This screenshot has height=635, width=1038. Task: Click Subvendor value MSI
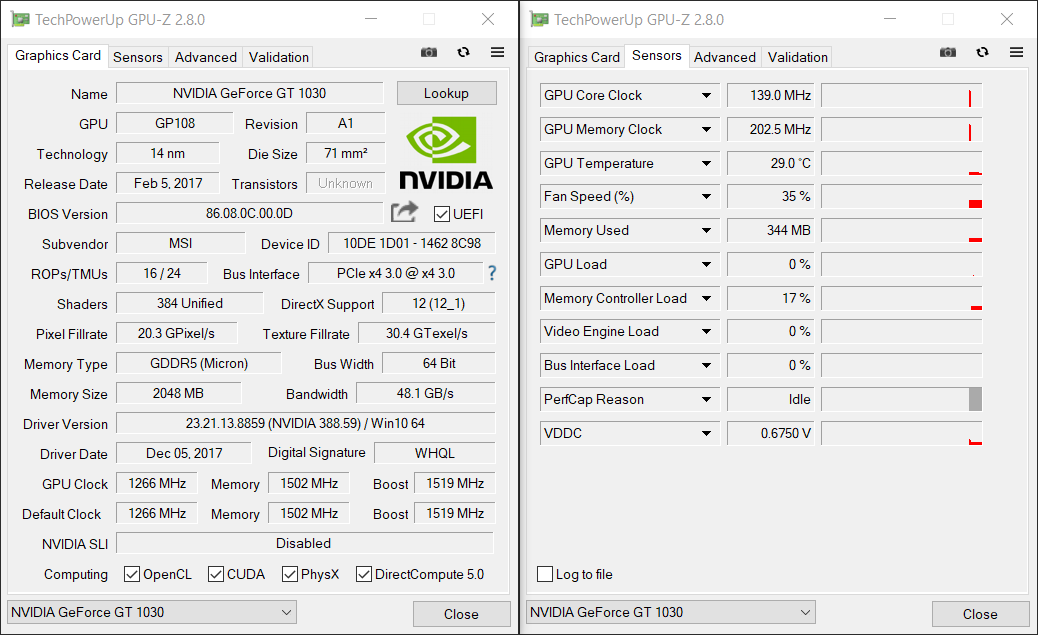pos(181,243)
